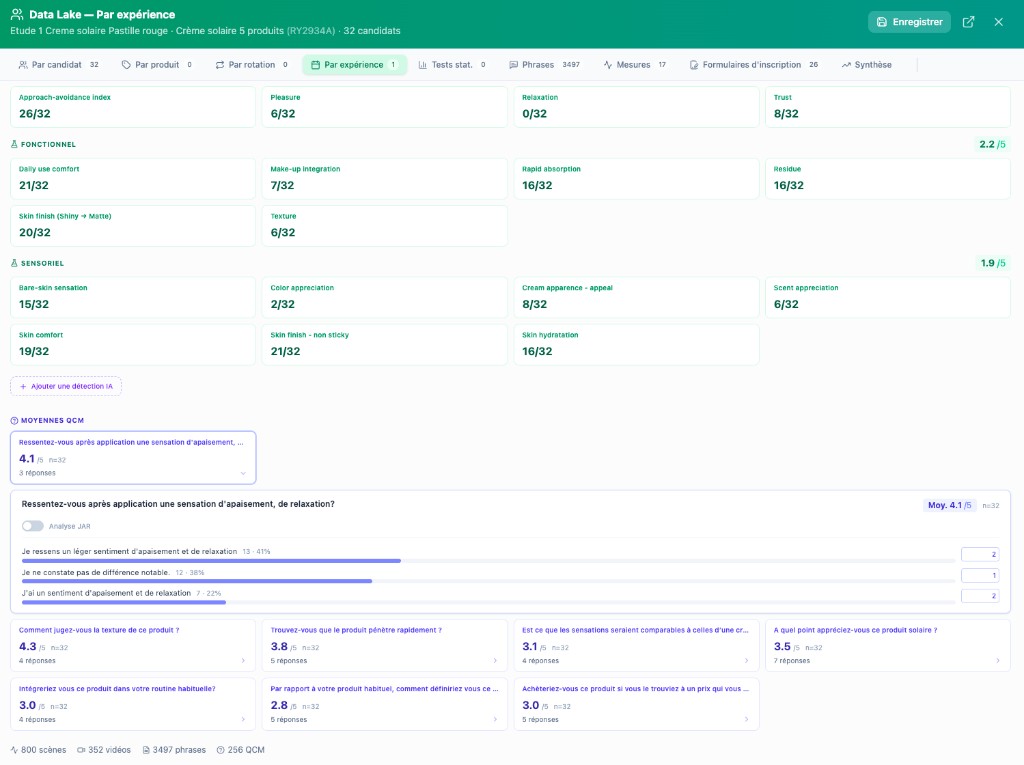Expand the texture question card chevron

tap(242, 661)
